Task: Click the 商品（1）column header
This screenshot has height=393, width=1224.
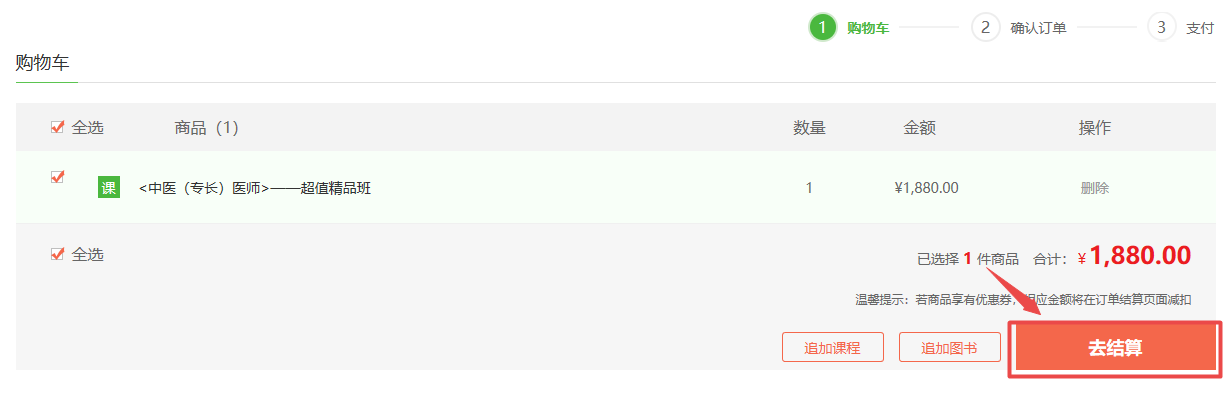Action: coord(206,128)
